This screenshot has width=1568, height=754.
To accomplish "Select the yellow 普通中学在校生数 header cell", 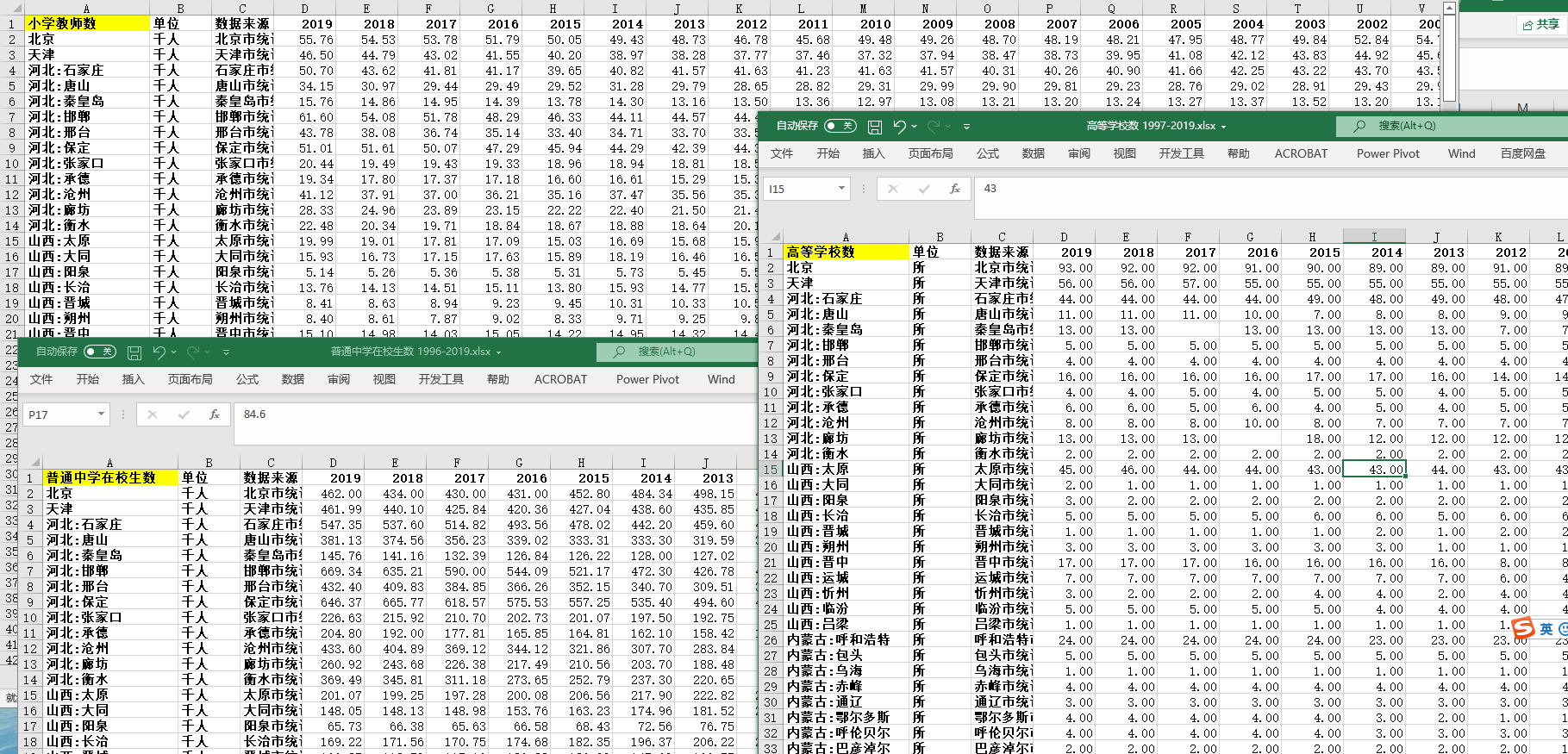I will tap(110, 478).
